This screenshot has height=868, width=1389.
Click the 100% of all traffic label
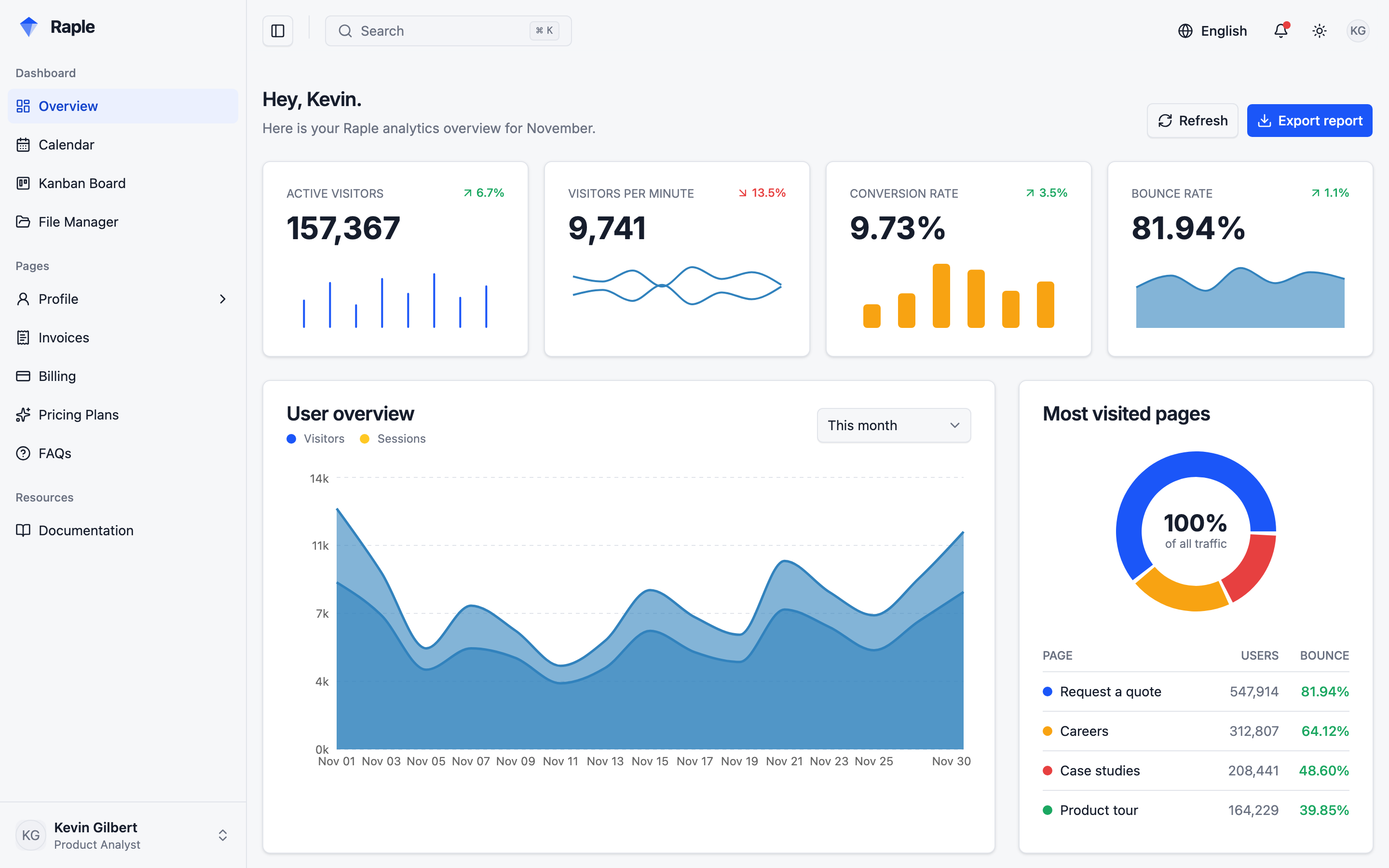tap(1196, 531)
